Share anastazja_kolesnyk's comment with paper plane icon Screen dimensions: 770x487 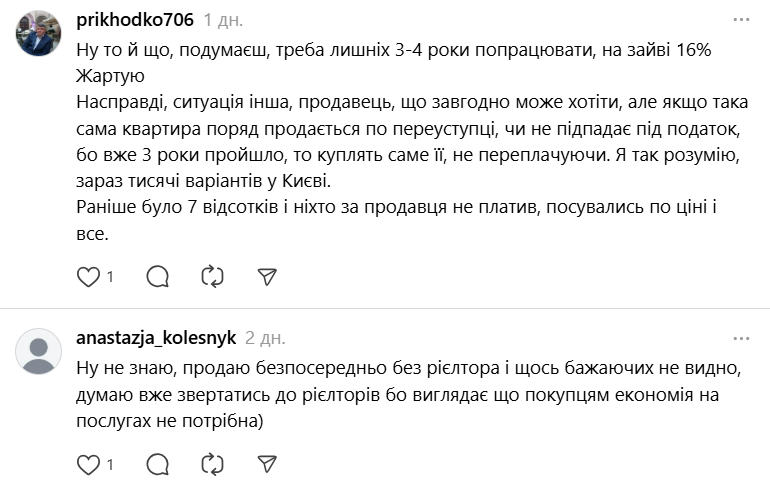pos(266,464)
